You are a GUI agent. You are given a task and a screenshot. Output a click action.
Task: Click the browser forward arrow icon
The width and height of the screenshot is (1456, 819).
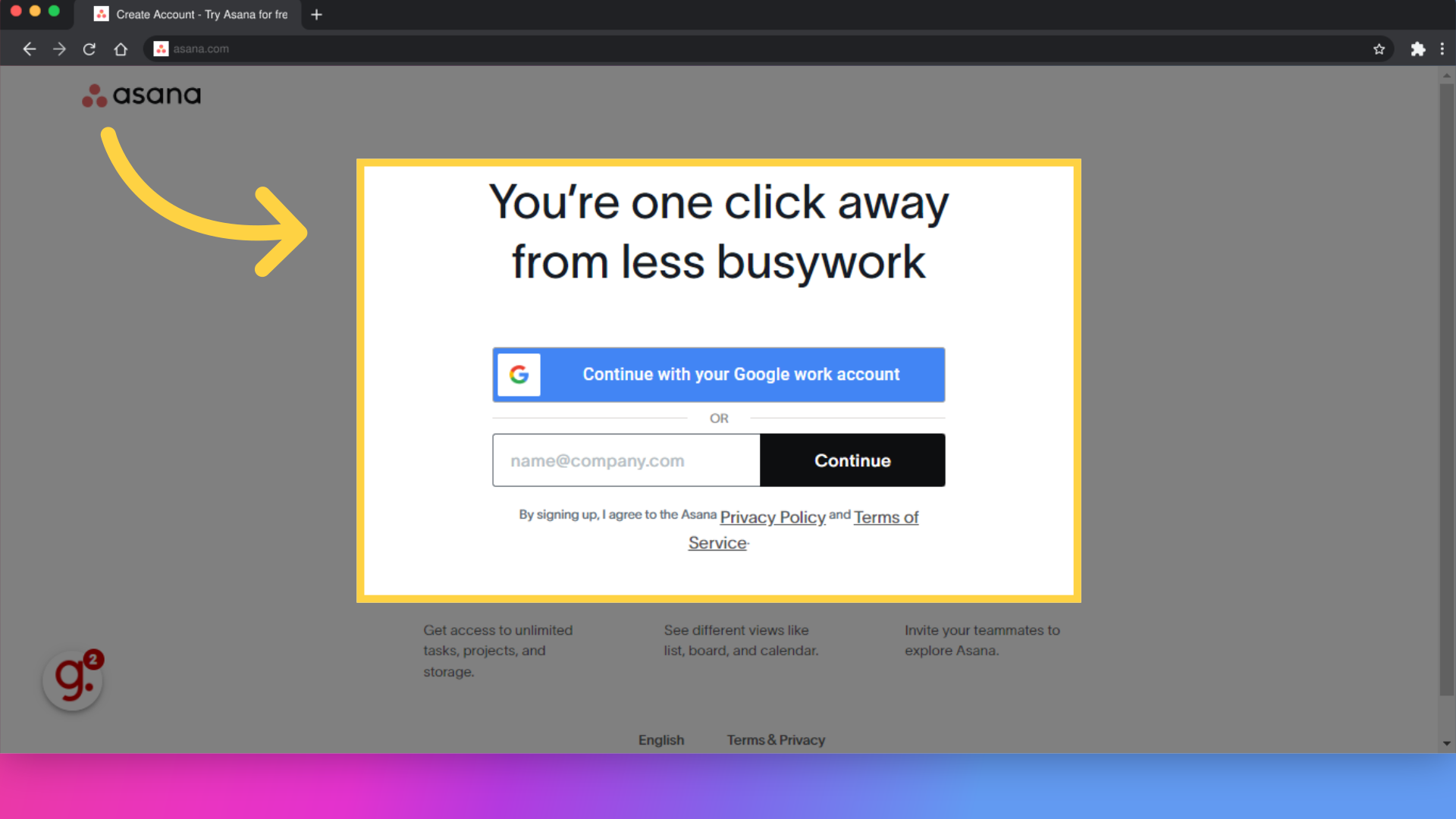[x=60, y=48]
